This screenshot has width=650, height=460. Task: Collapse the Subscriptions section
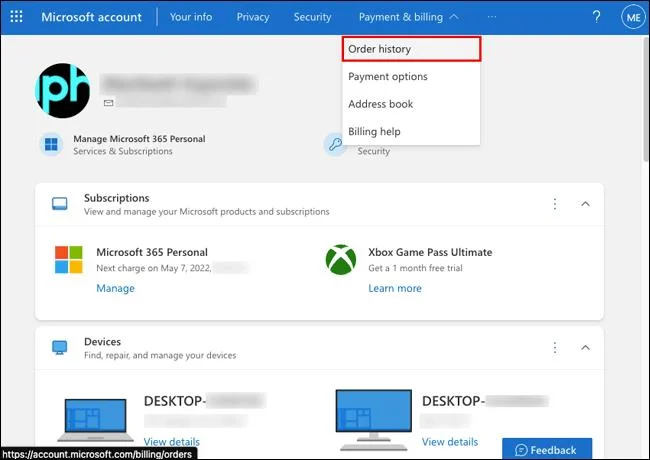[585, 203]
